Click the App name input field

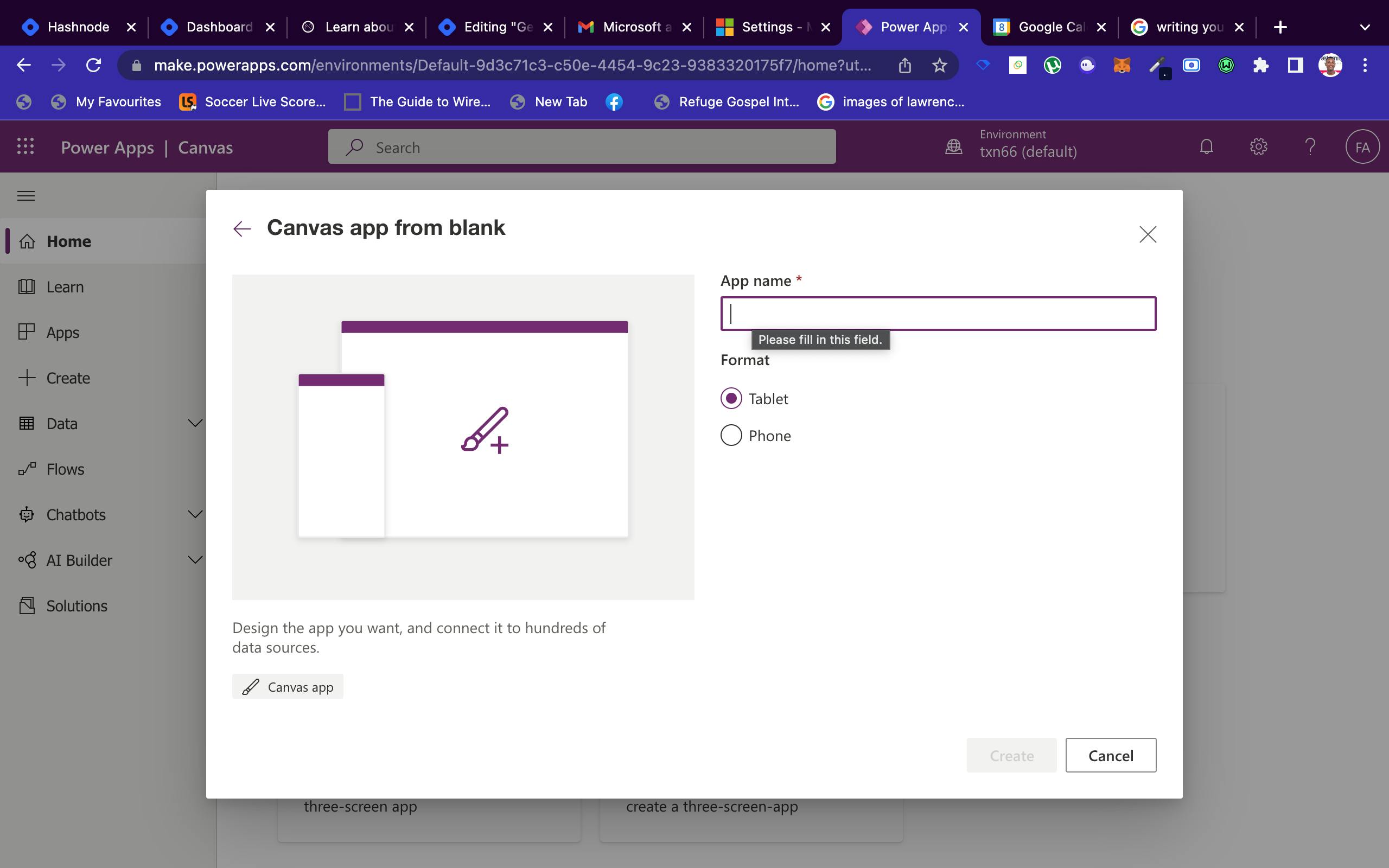pyautogui.click(x=938, y=313)
